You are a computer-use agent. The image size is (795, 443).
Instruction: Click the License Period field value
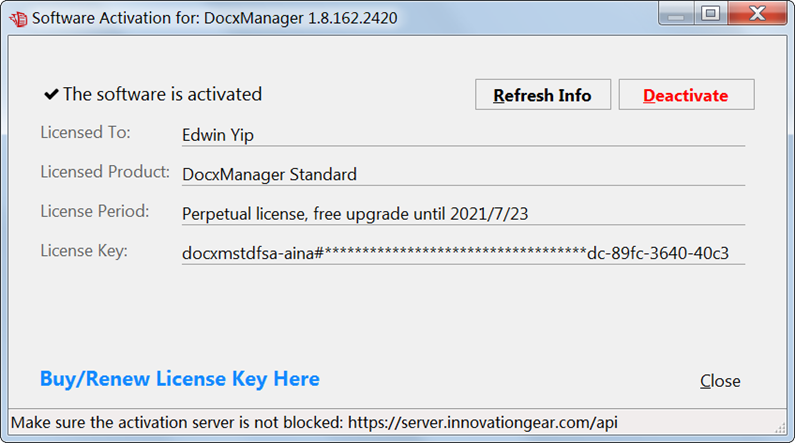click(463, 214)
